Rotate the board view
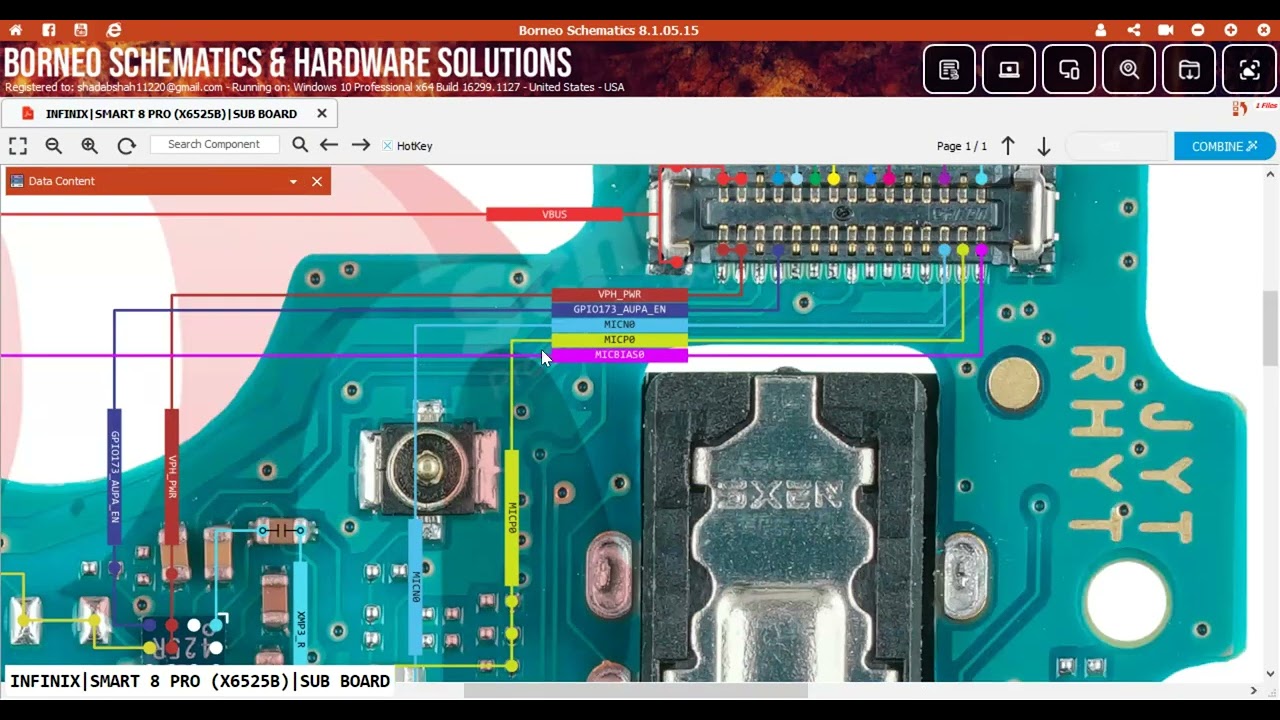 [x=126, y=146]
